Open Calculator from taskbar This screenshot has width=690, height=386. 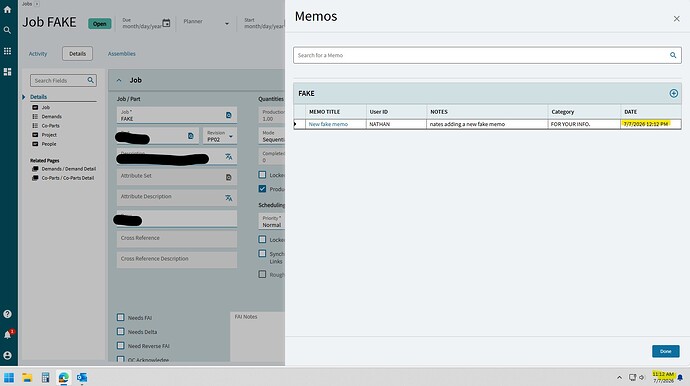tap(45, 378)
